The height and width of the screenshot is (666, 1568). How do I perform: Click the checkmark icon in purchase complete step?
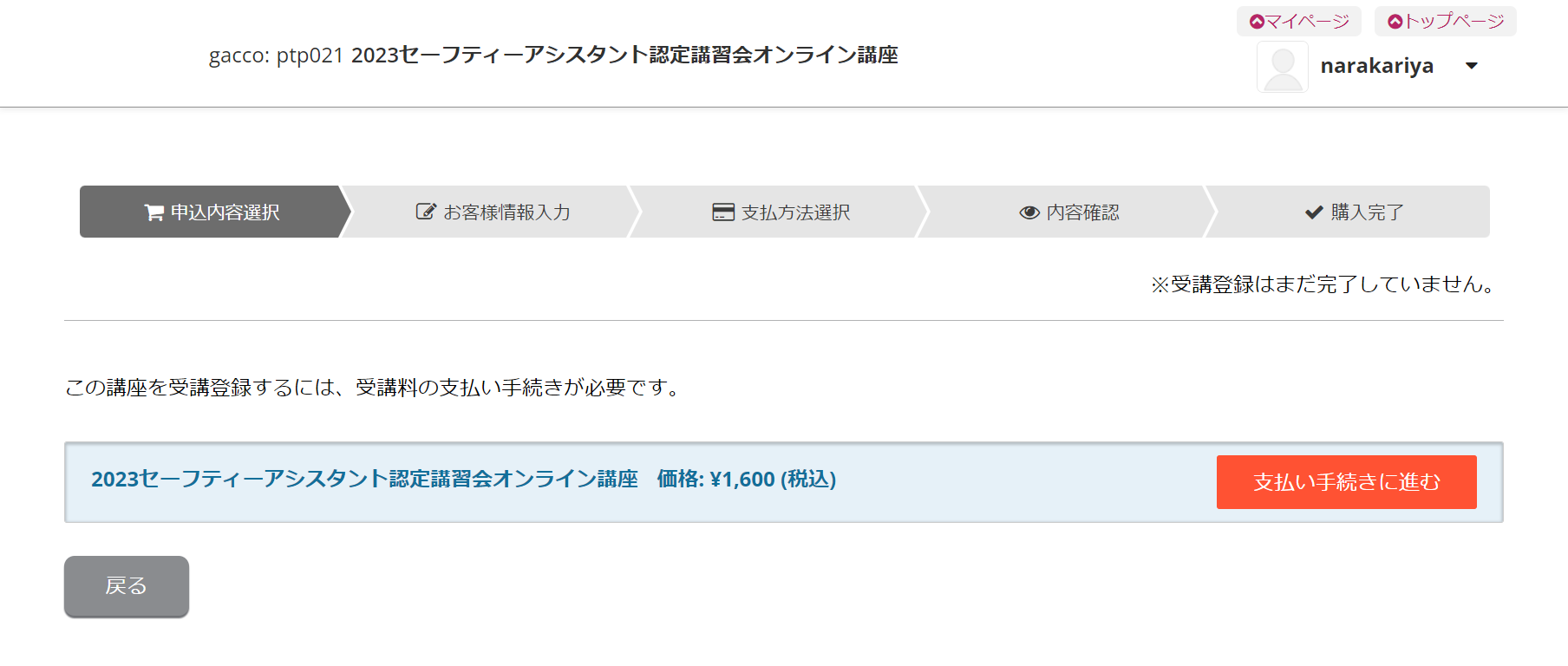[x=1313, y=212]
